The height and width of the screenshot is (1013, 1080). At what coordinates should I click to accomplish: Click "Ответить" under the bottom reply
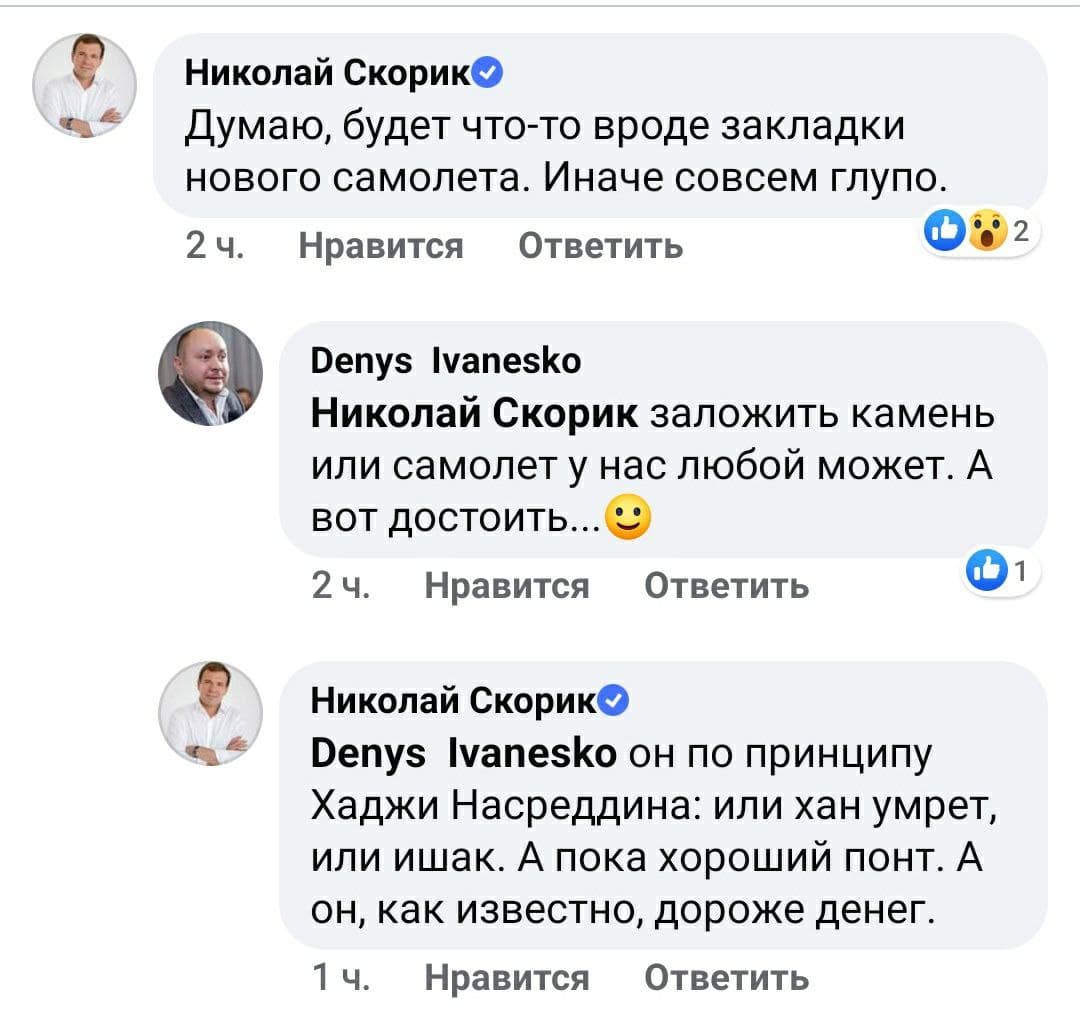point(726,976)
